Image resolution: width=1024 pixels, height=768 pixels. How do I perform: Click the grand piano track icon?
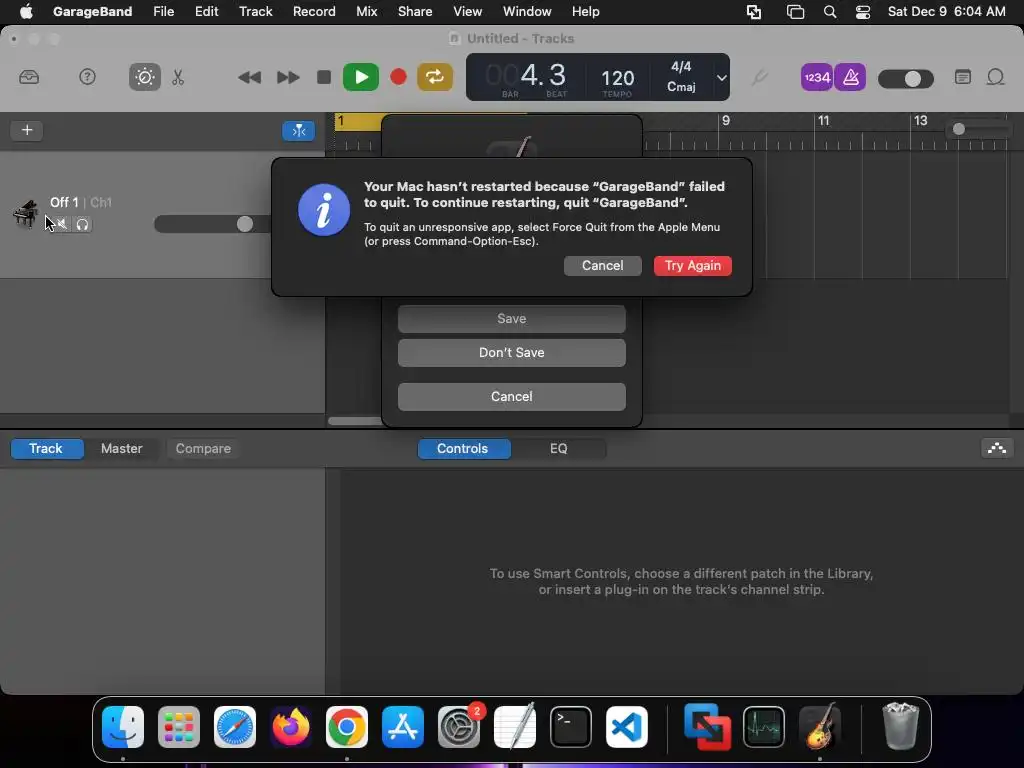pyautogui.click(x=25, y=213)
